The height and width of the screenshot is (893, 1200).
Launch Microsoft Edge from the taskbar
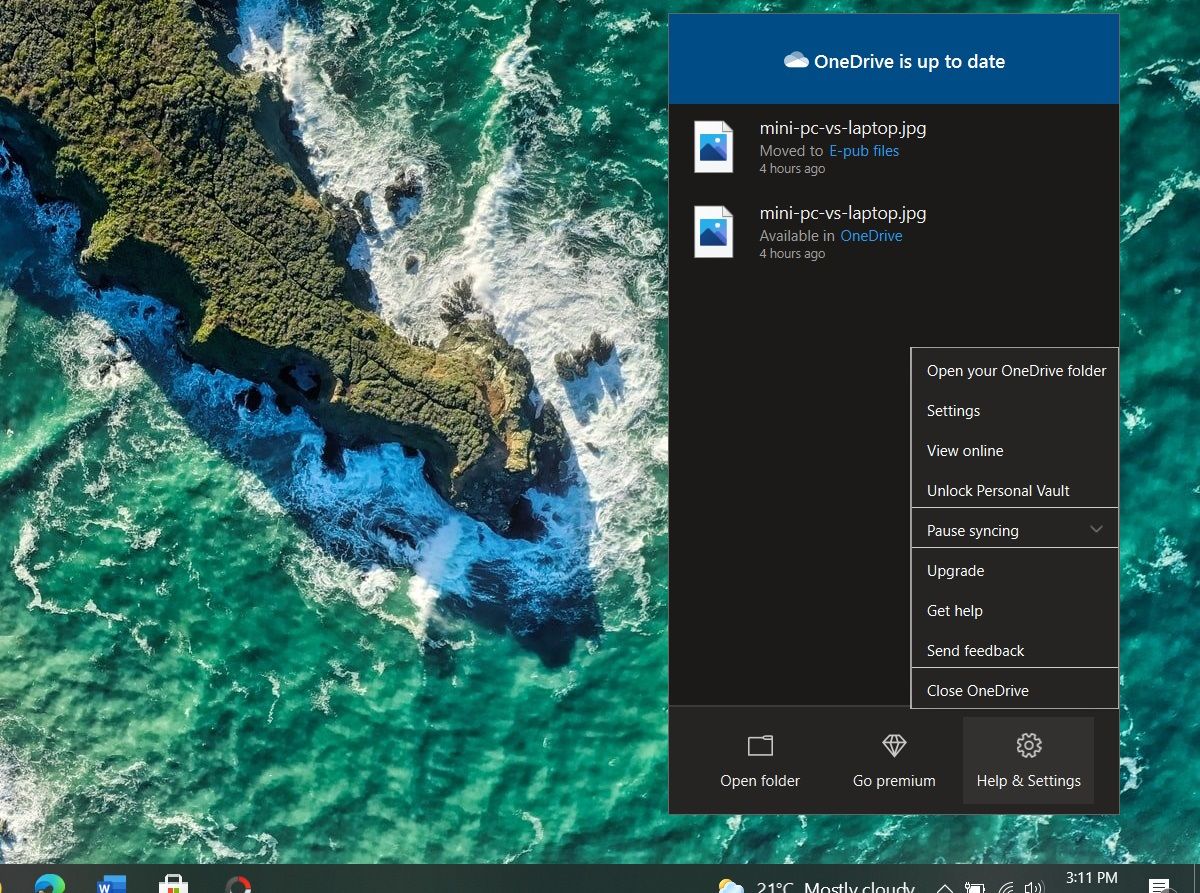point(49,884)
